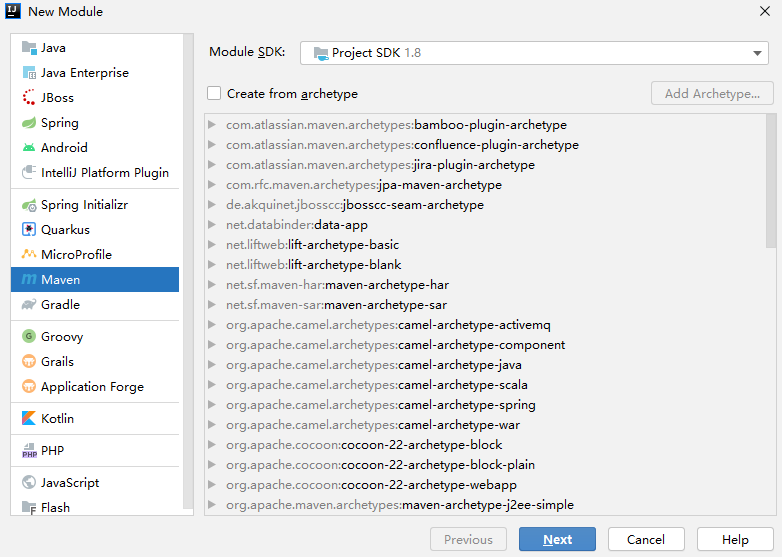The width and height of the screenshot is (782, 557).
Task: Expand the maven-archetype-j2ee-simple node
Action: pyautogui.click(x=213, y=505)
